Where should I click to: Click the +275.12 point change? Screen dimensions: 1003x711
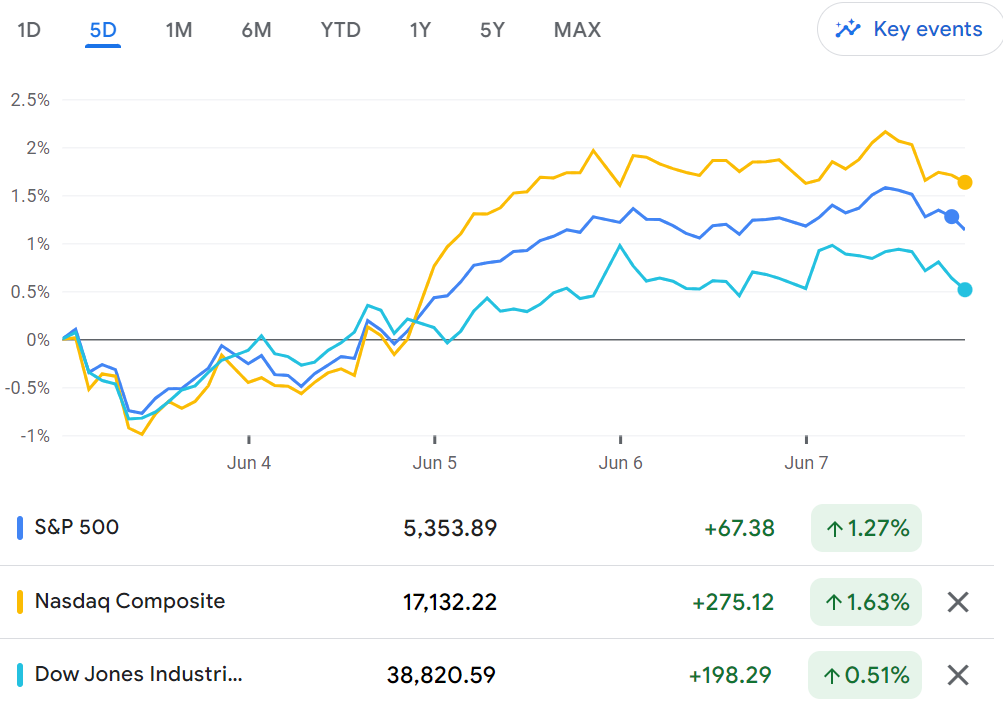coord(733,602)
